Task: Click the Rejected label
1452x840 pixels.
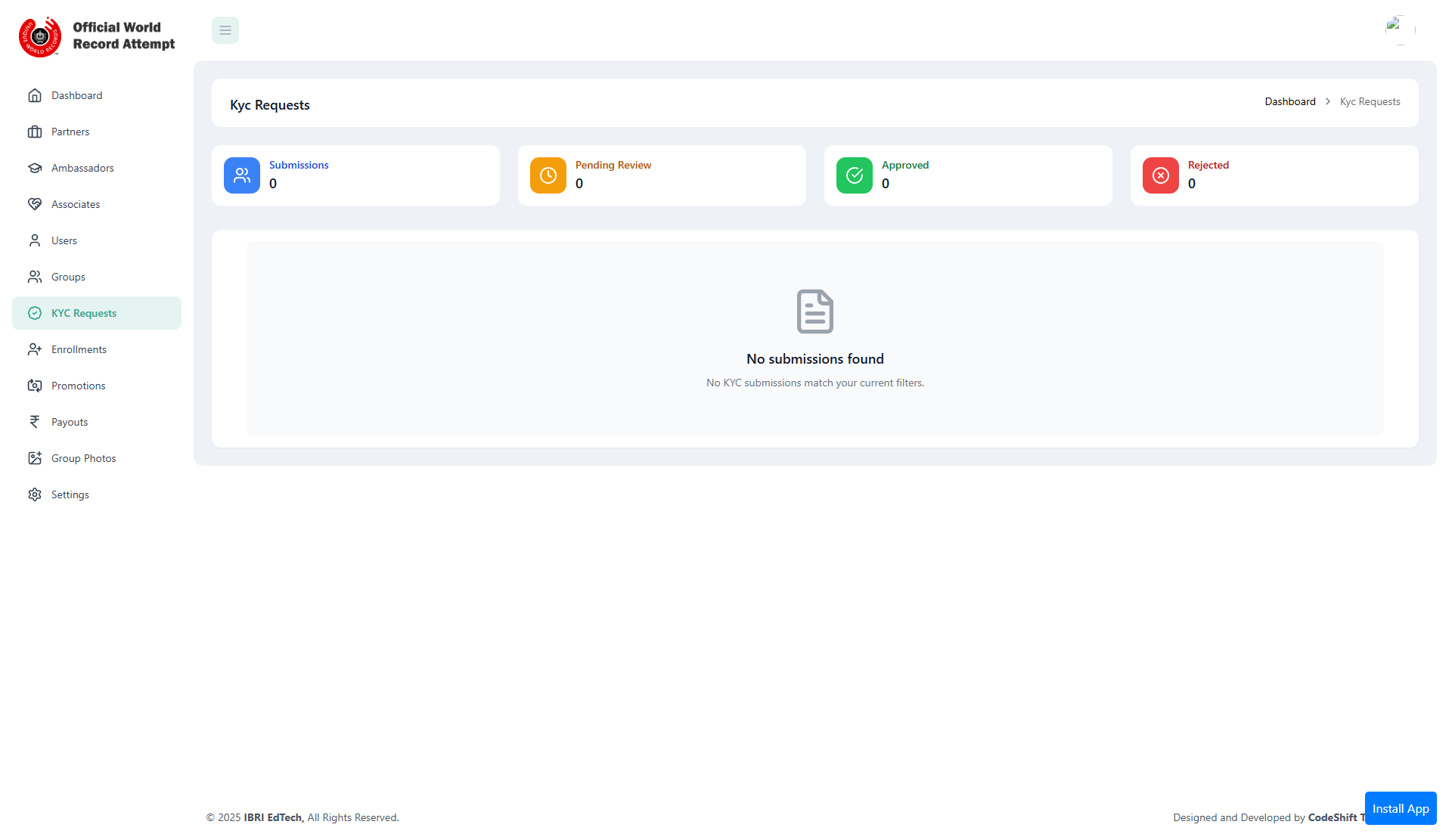Action: 1208,165
